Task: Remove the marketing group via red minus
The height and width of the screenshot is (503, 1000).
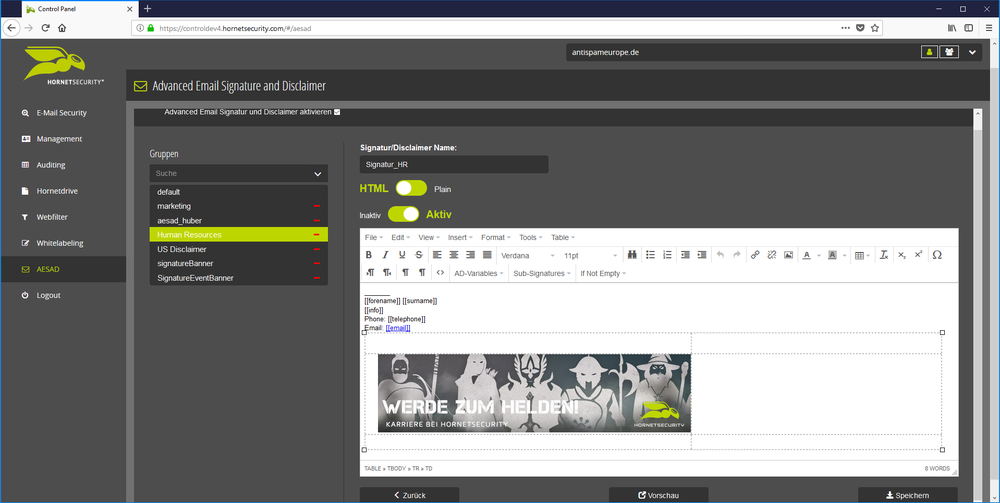Action: tap(317, 207)
